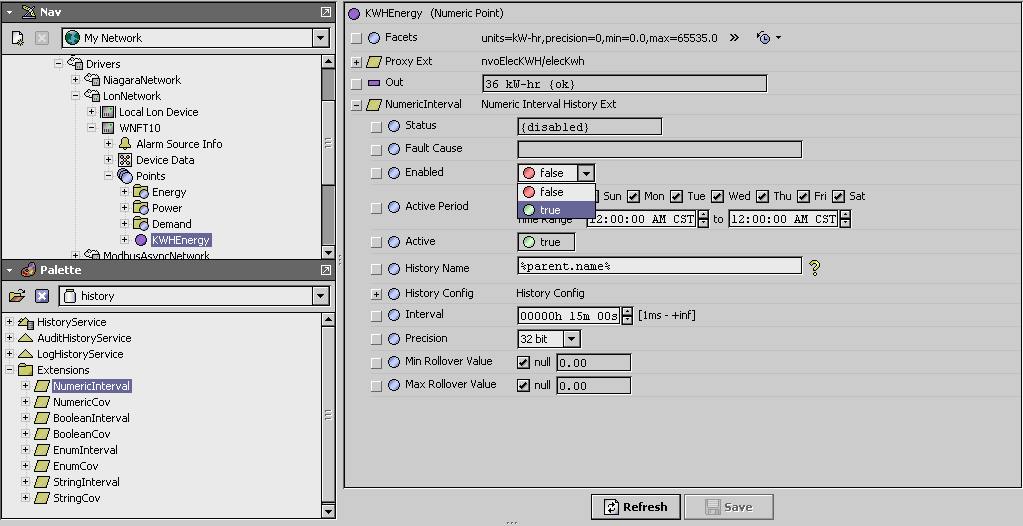This screenshot has height=526, width=1023.
Task: Click the open palette folder icon
Action: coord(17,296)
